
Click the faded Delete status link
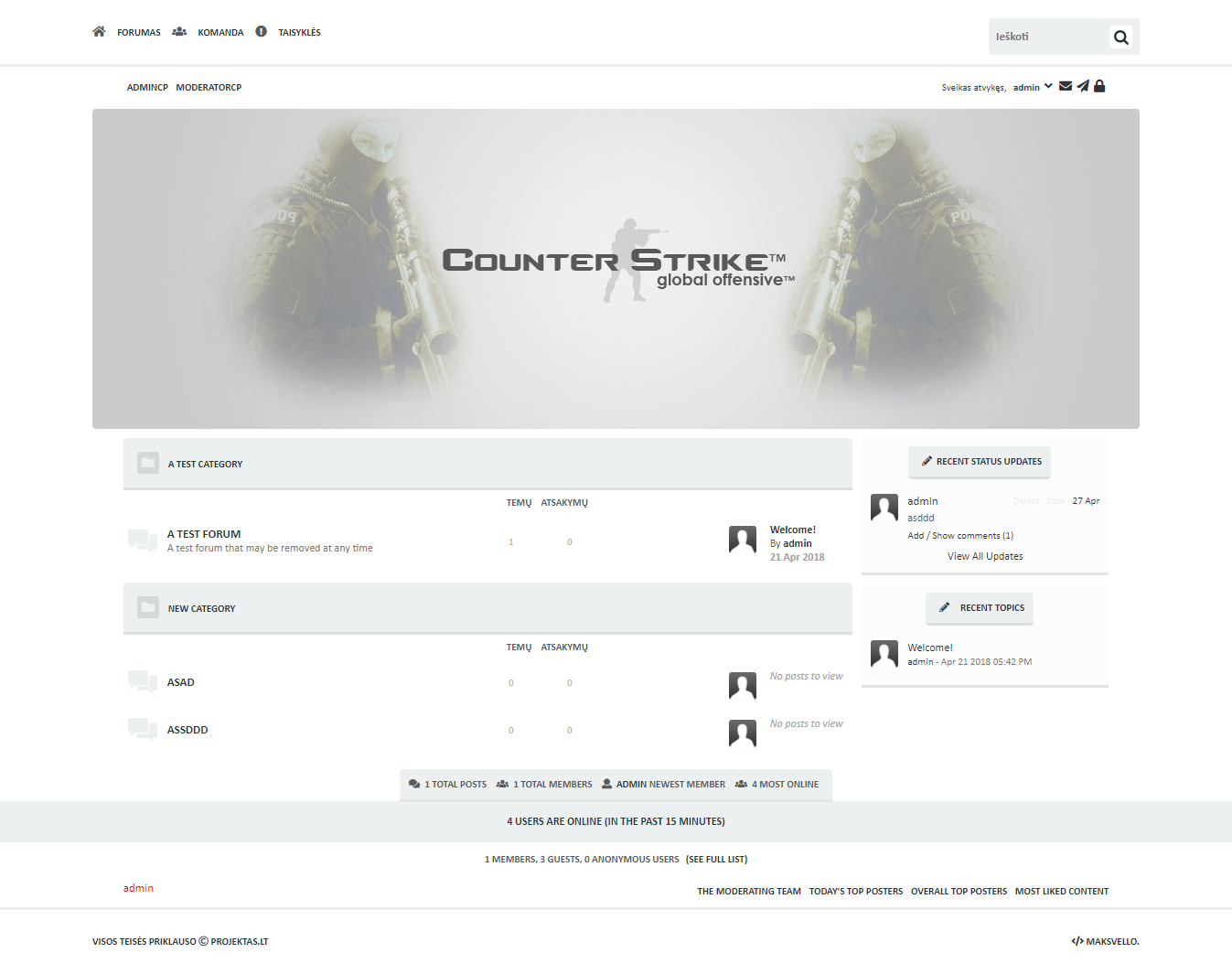(1026, 501)
